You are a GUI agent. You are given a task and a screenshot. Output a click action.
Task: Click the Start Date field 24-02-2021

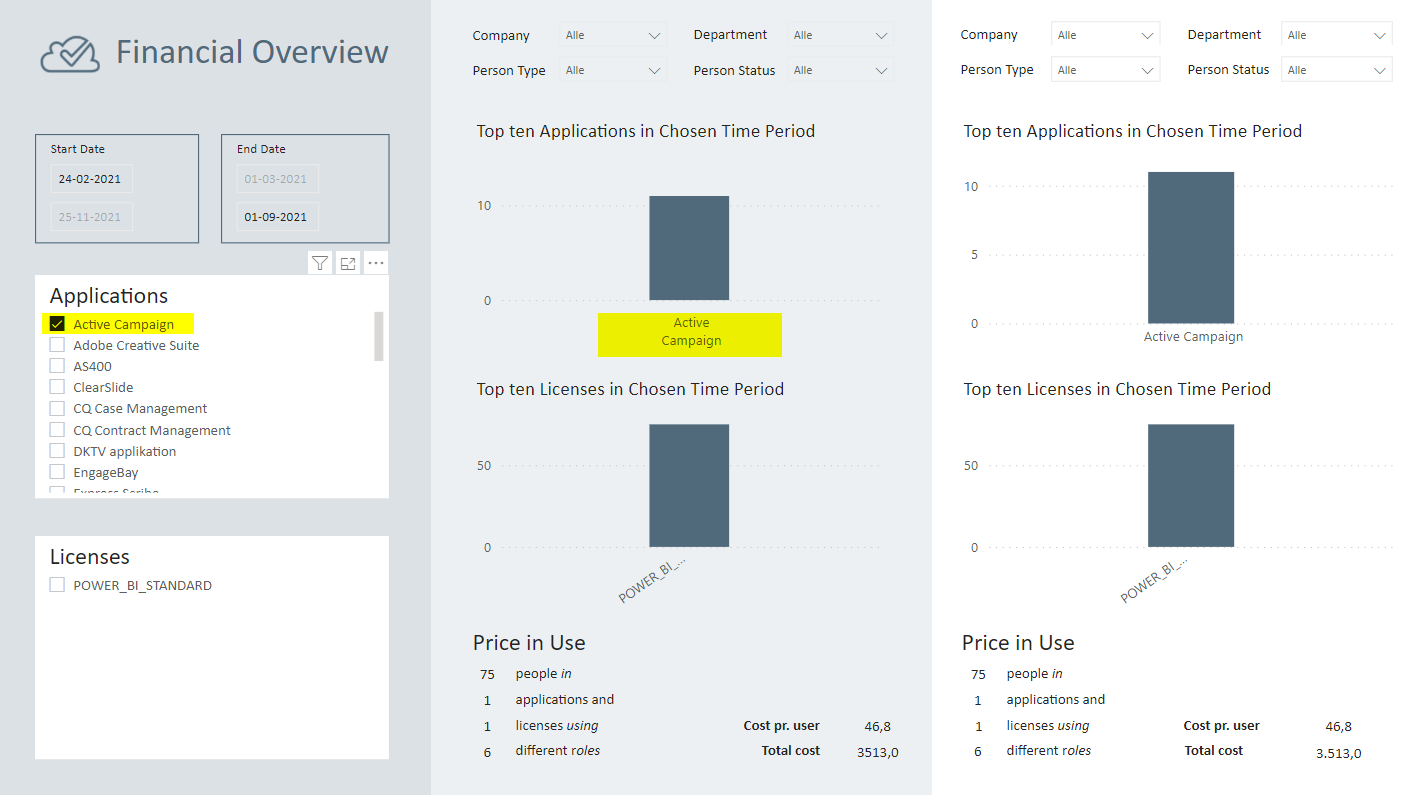click(91, 179)
